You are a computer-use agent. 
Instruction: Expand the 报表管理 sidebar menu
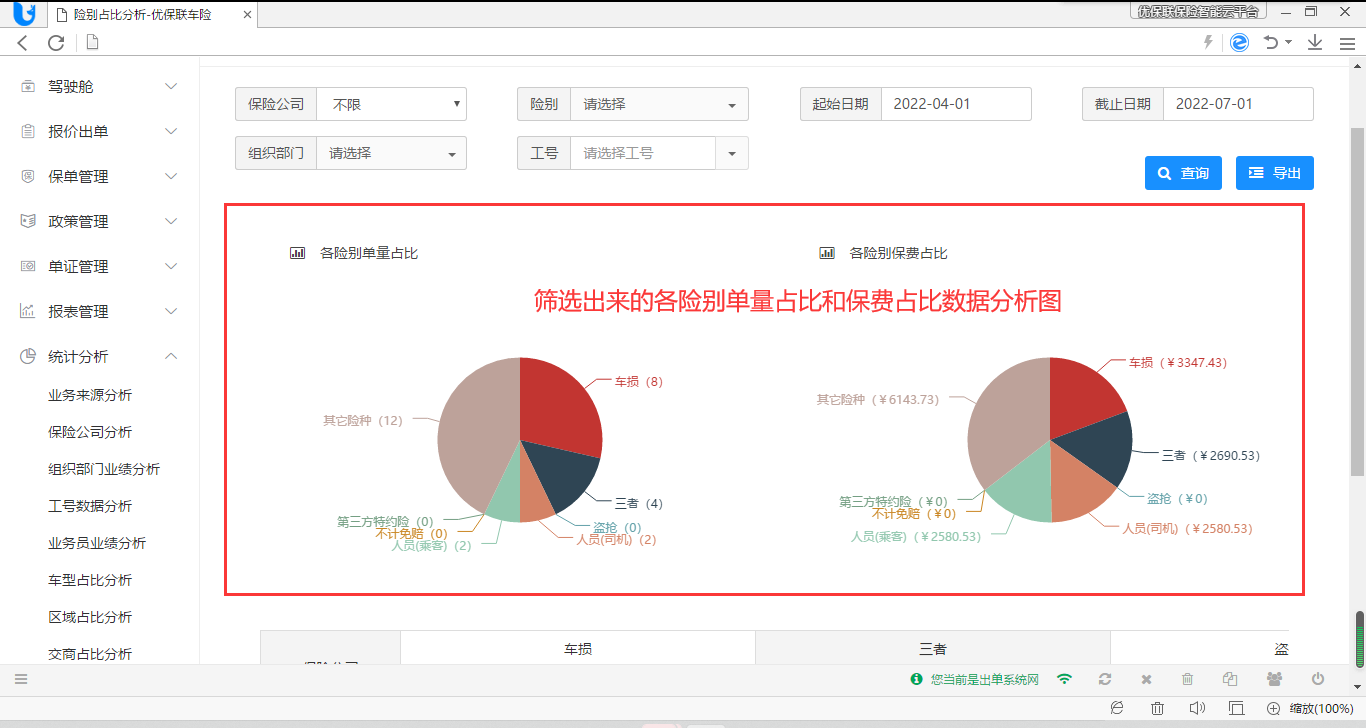point(100,312)
